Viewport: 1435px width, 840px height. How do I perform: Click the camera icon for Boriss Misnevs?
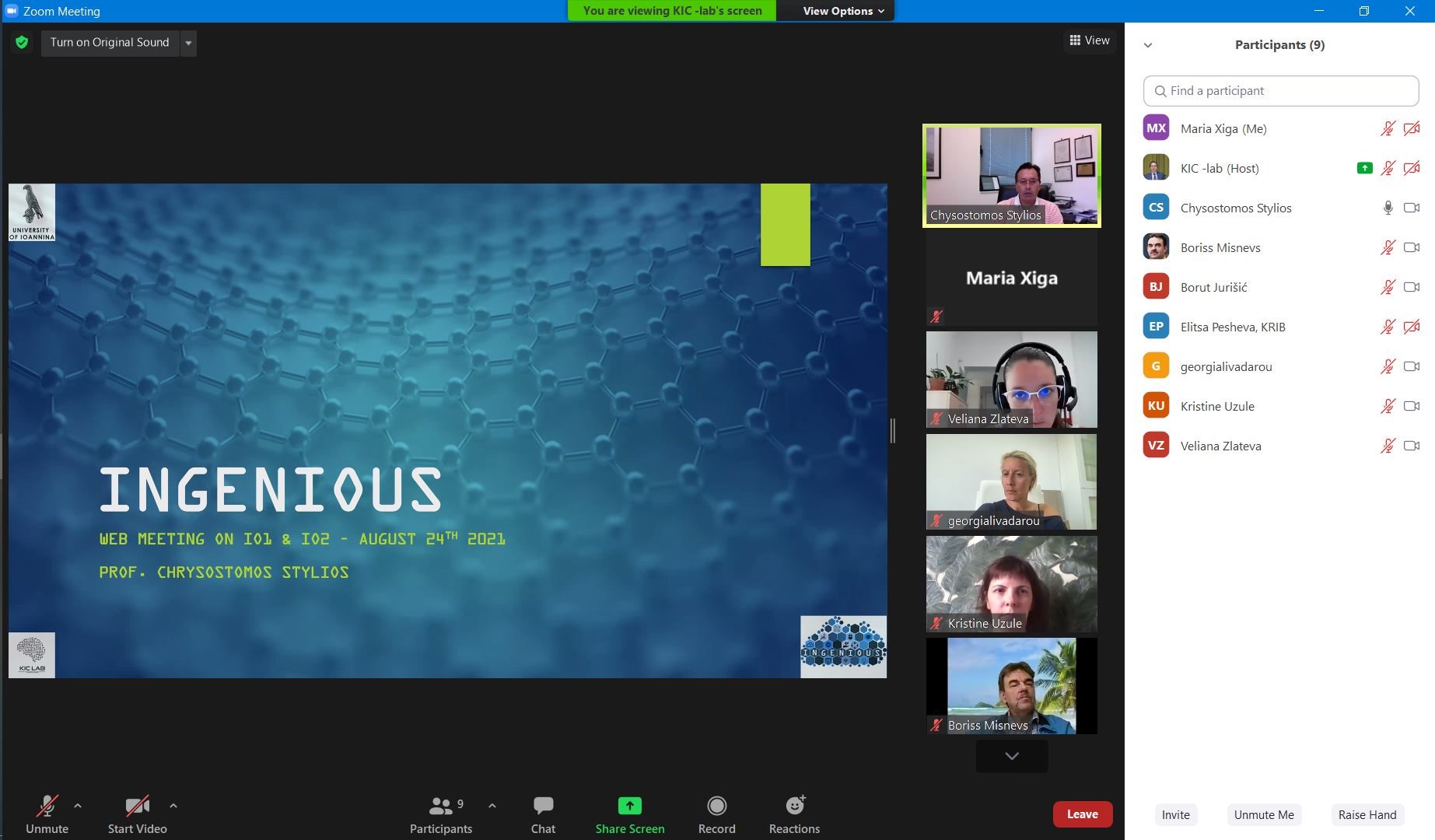coord(1412,247)
